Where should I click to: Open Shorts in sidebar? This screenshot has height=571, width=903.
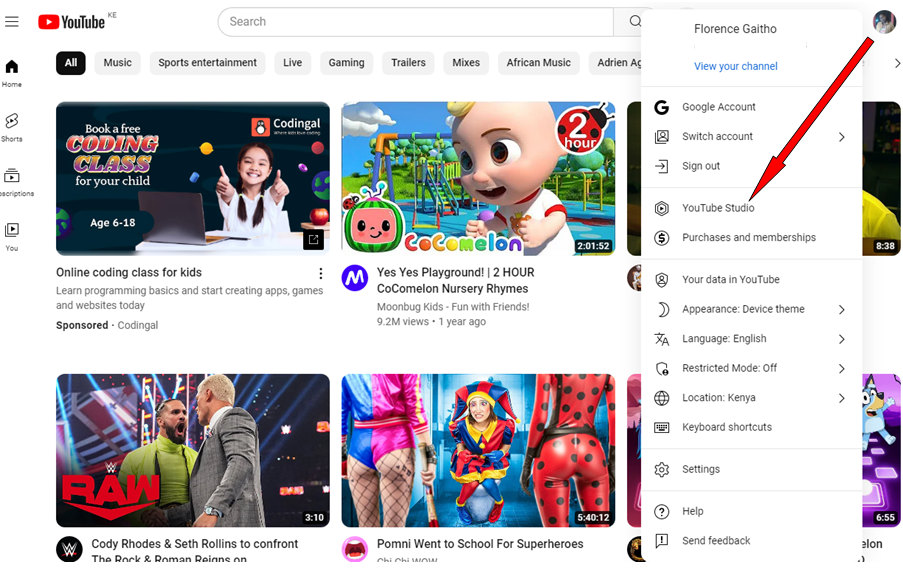click(12, 127)
